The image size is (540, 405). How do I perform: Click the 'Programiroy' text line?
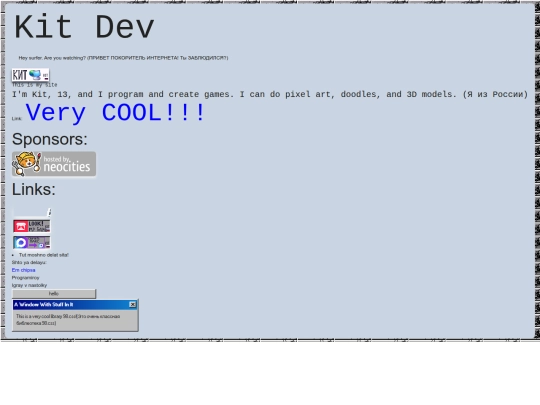coord(25,278)
